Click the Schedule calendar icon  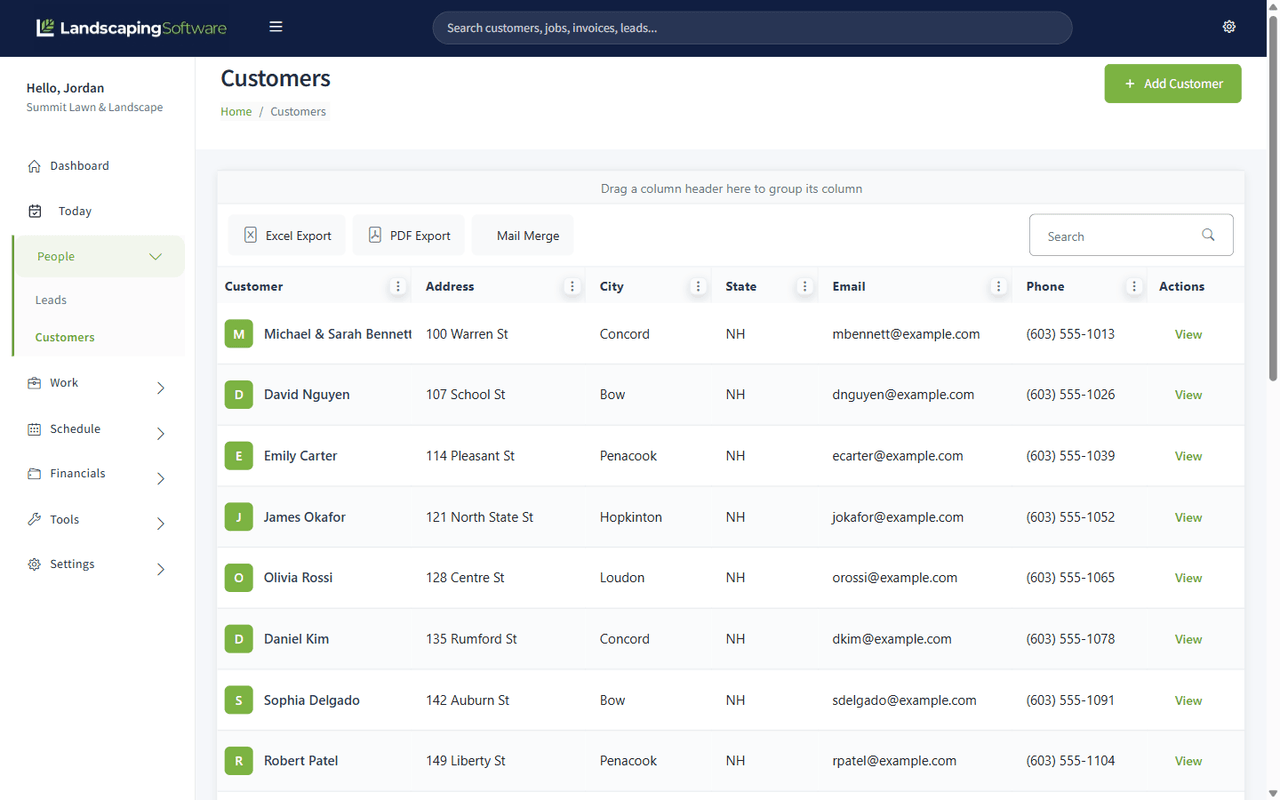pos(34,429)
